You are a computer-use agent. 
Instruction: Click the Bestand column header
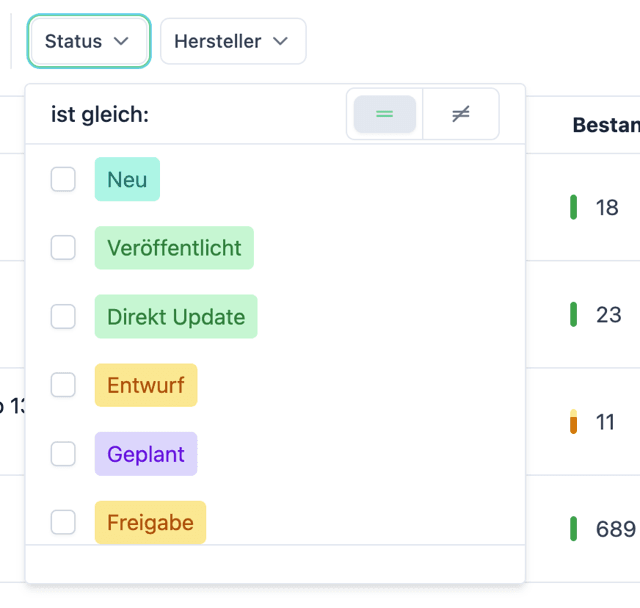[606, 125]
